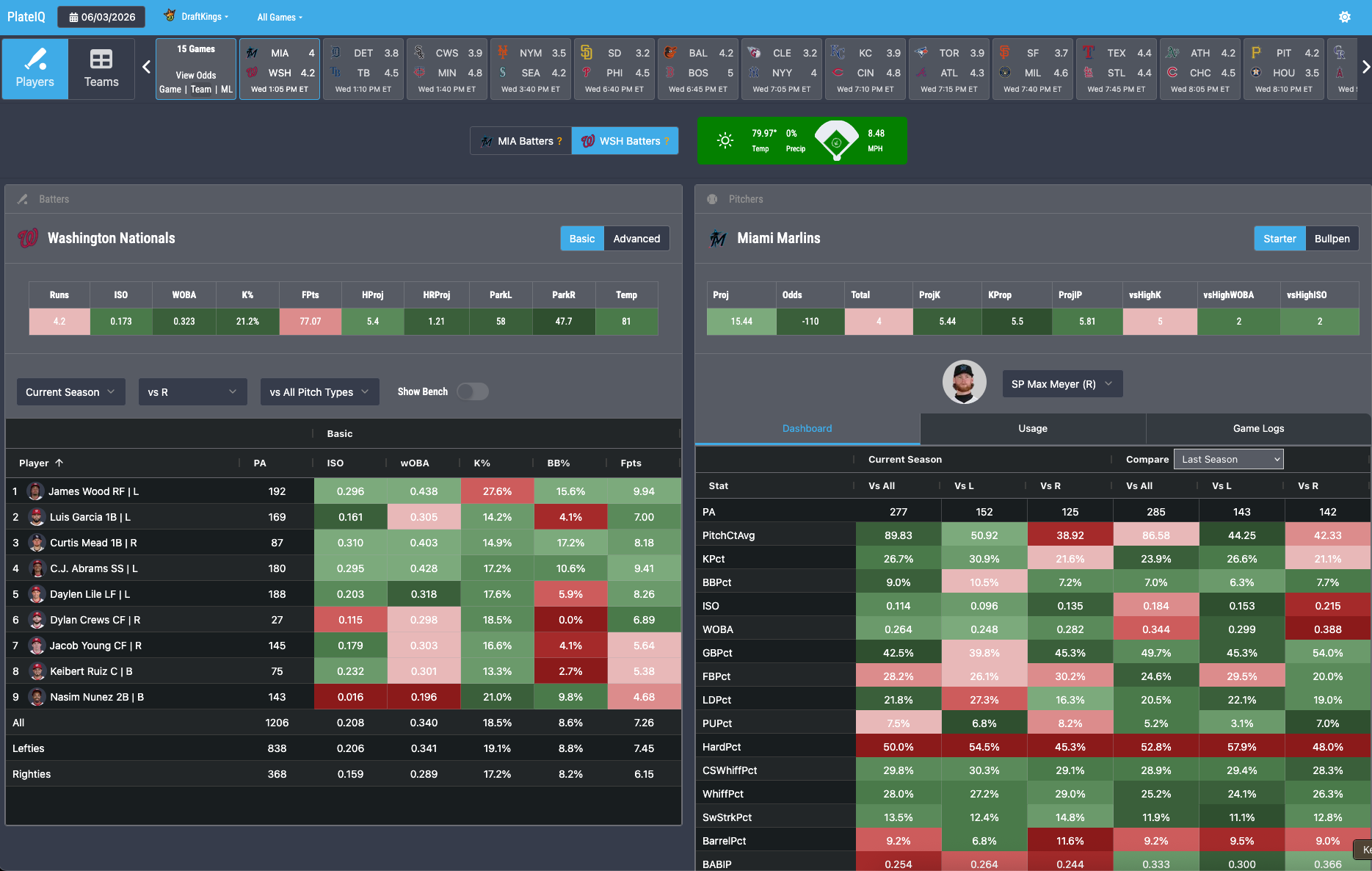Click the PlateIQ logo link
The height and width of the screenshot is (871, 1372).
tap(26, 17)
